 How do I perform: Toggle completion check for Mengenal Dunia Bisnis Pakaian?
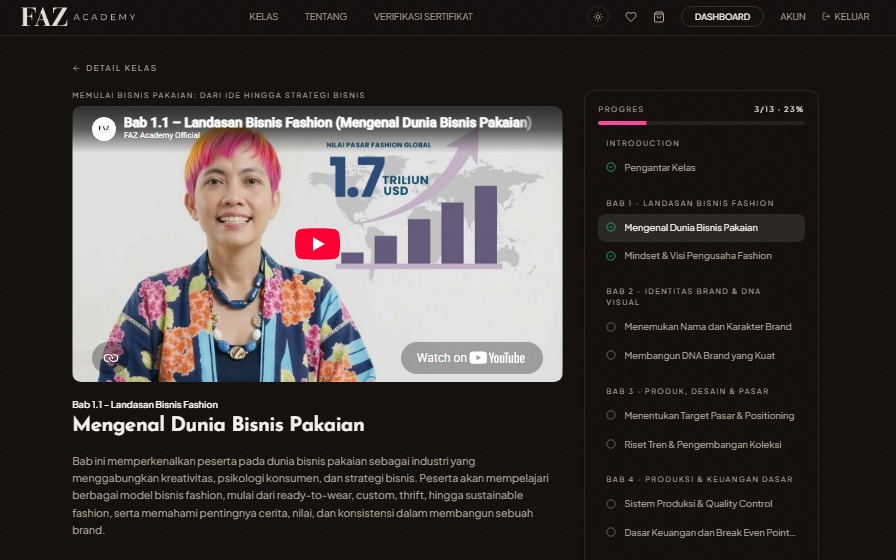(611, 227)
